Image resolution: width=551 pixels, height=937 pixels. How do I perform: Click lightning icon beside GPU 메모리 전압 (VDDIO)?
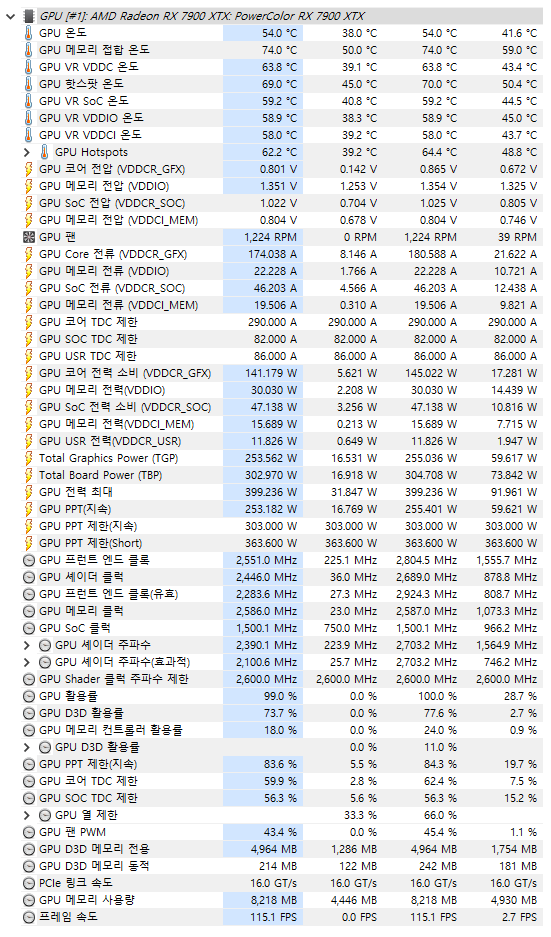click(29, 186)
